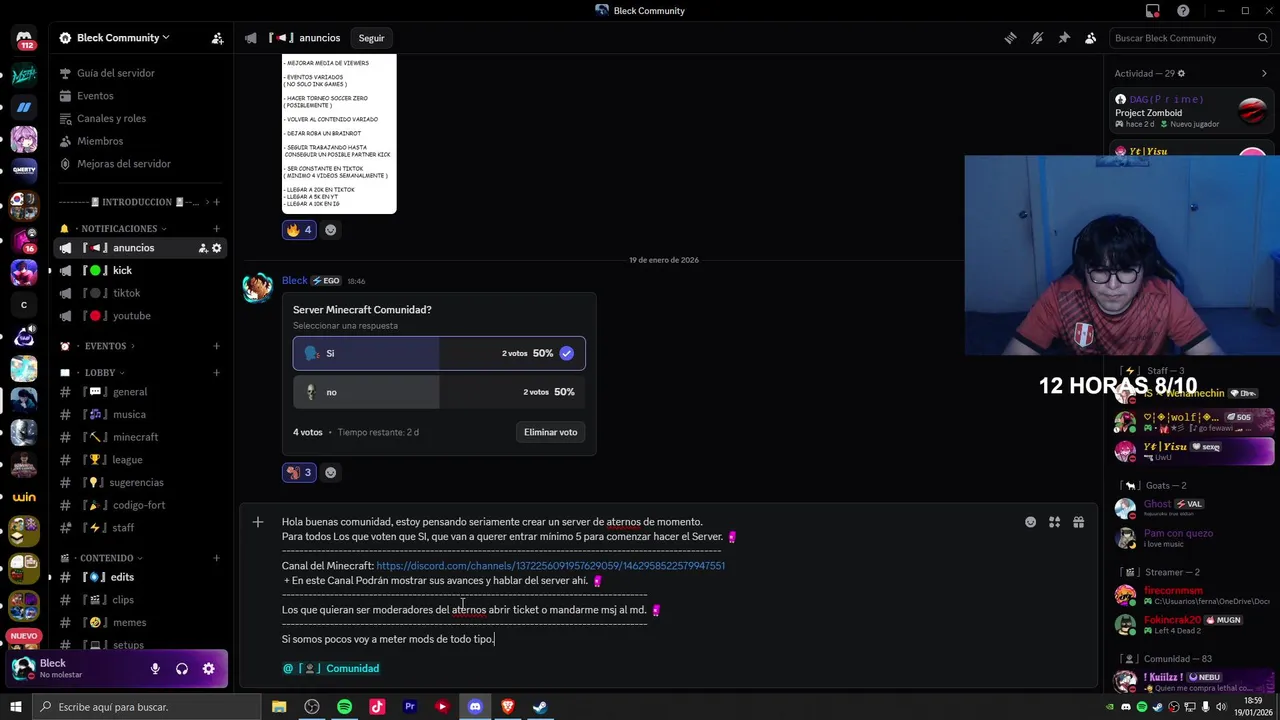Open Direct Messages home icon

coord(24,38)
